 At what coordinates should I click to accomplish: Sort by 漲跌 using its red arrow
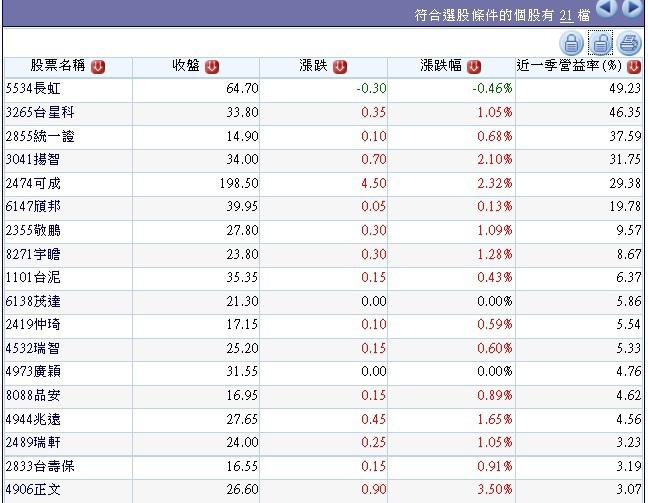(340, 67)
